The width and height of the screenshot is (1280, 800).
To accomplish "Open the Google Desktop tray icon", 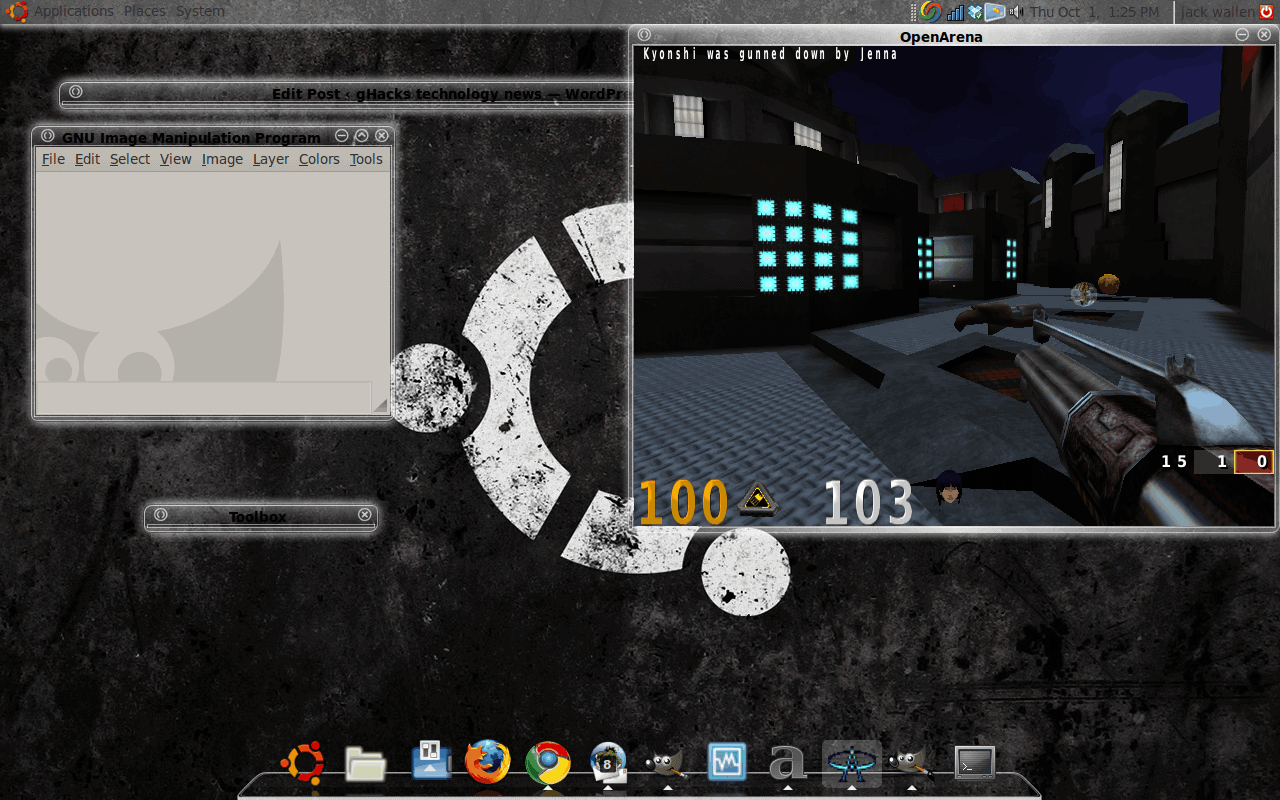I will pyautogui.click(x=931, y=12).
